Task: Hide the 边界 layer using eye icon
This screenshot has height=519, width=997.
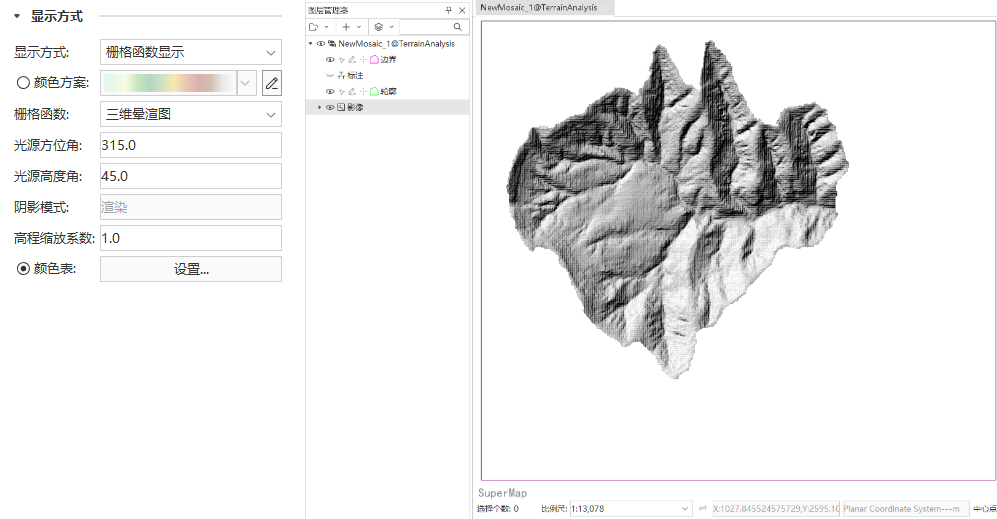Action: (330, 60)
